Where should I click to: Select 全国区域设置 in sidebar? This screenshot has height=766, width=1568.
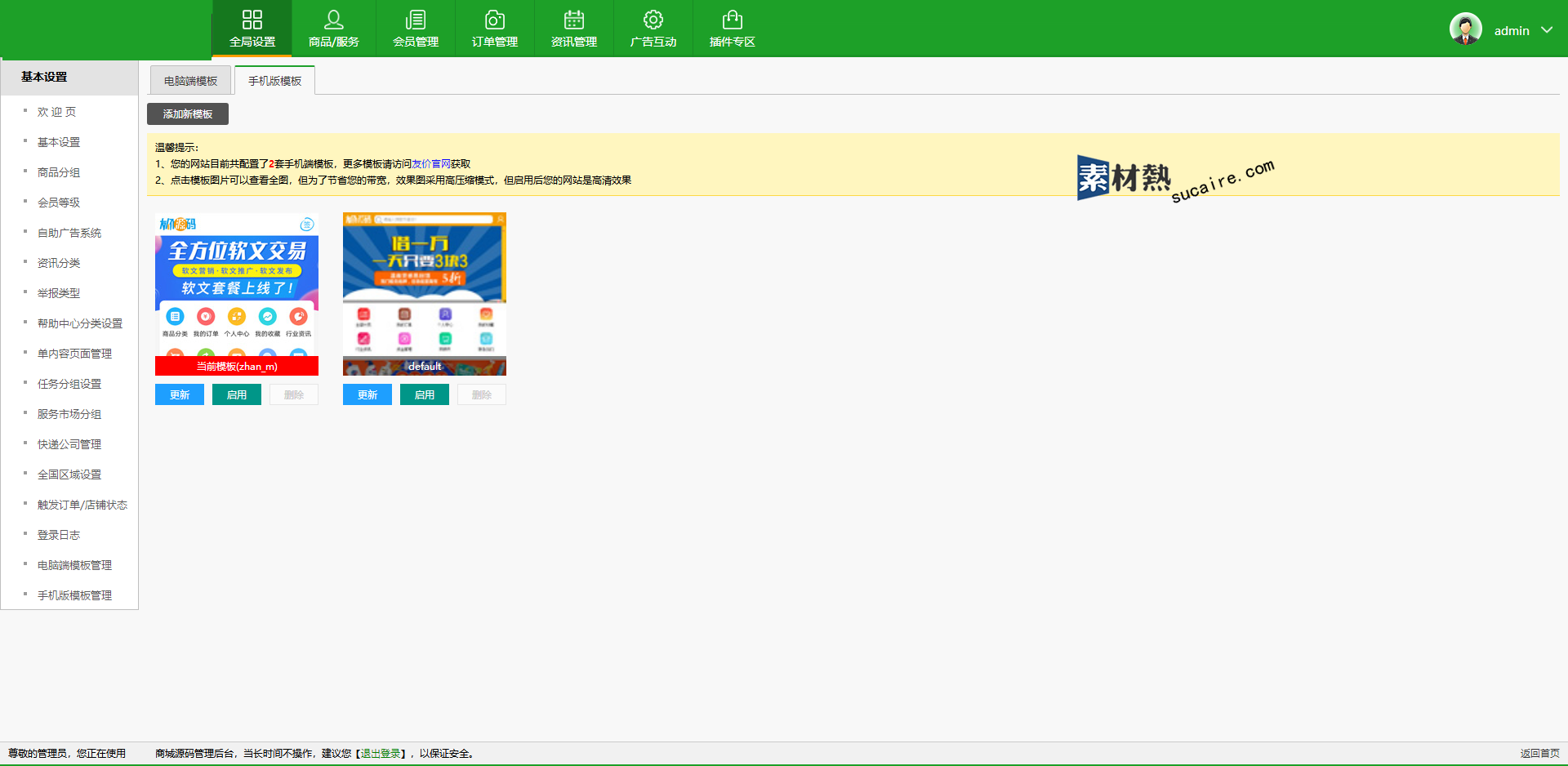coord(69,474)
